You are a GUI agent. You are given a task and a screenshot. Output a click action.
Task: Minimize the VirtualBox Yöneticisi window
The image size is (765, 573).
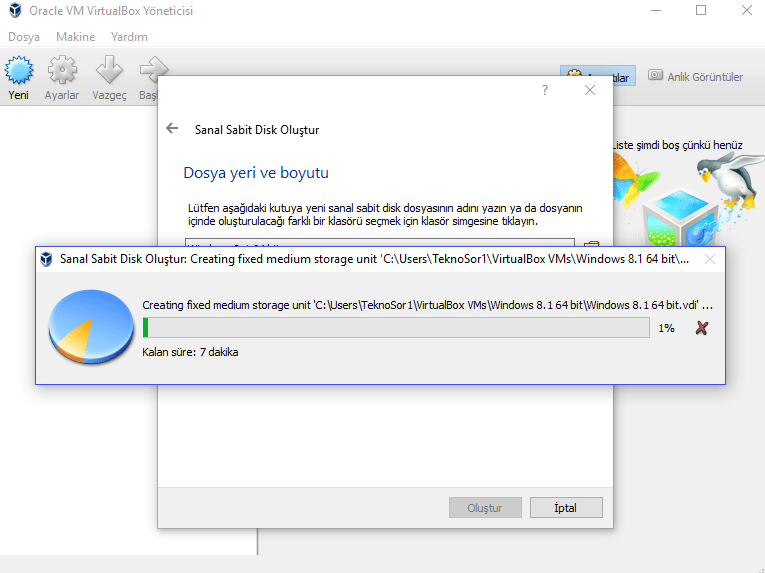pos(656,10)
